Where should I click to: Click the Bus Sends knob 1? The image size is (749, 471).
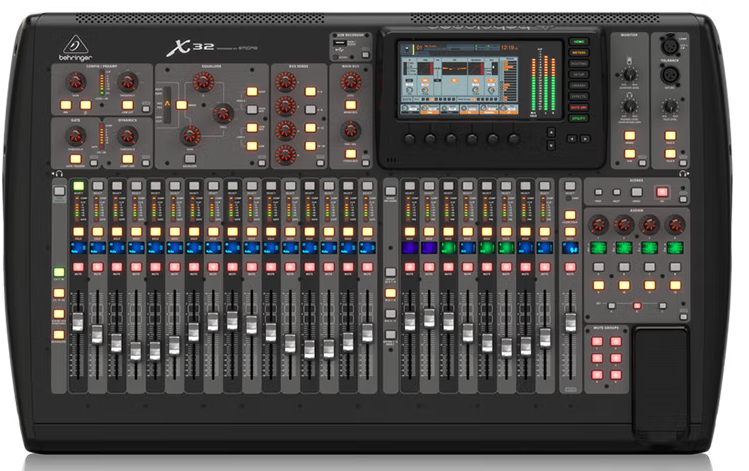pos(286,82)
